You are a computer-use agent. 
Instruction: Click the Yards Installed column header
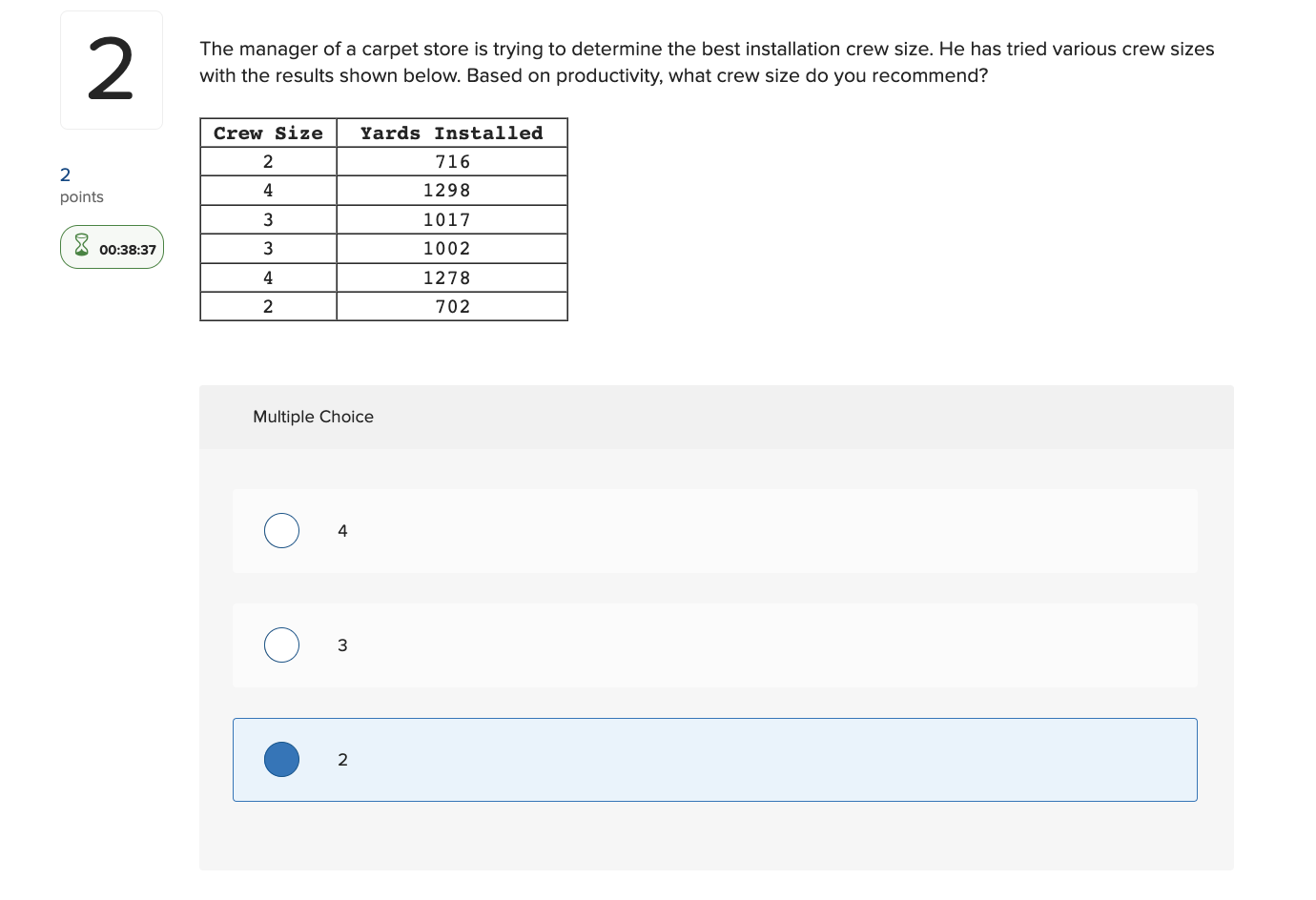coord(451,133)
